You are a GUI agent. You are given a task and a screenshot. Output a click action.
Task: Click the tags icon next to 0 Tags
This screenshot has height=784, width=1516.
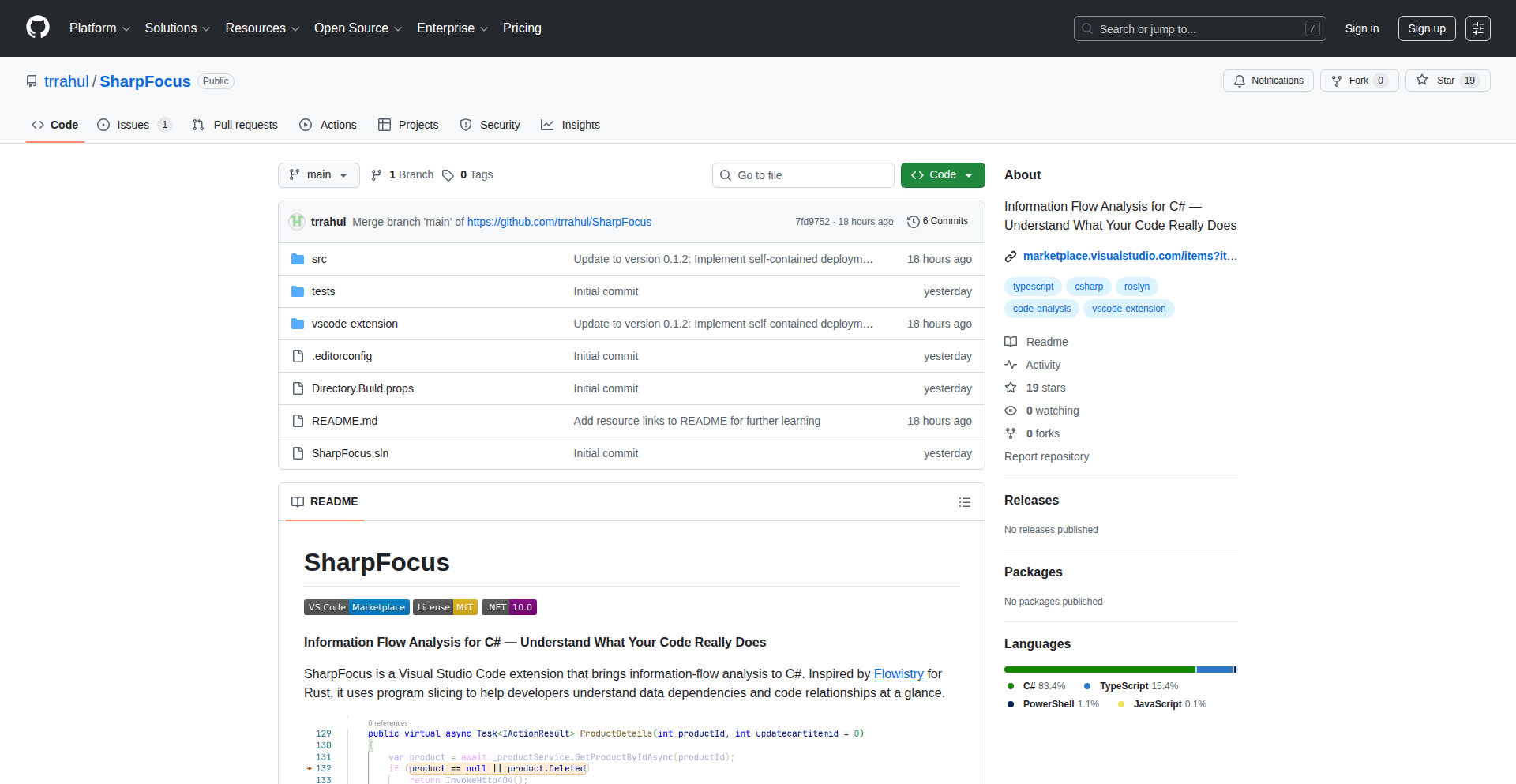[448, 175]
